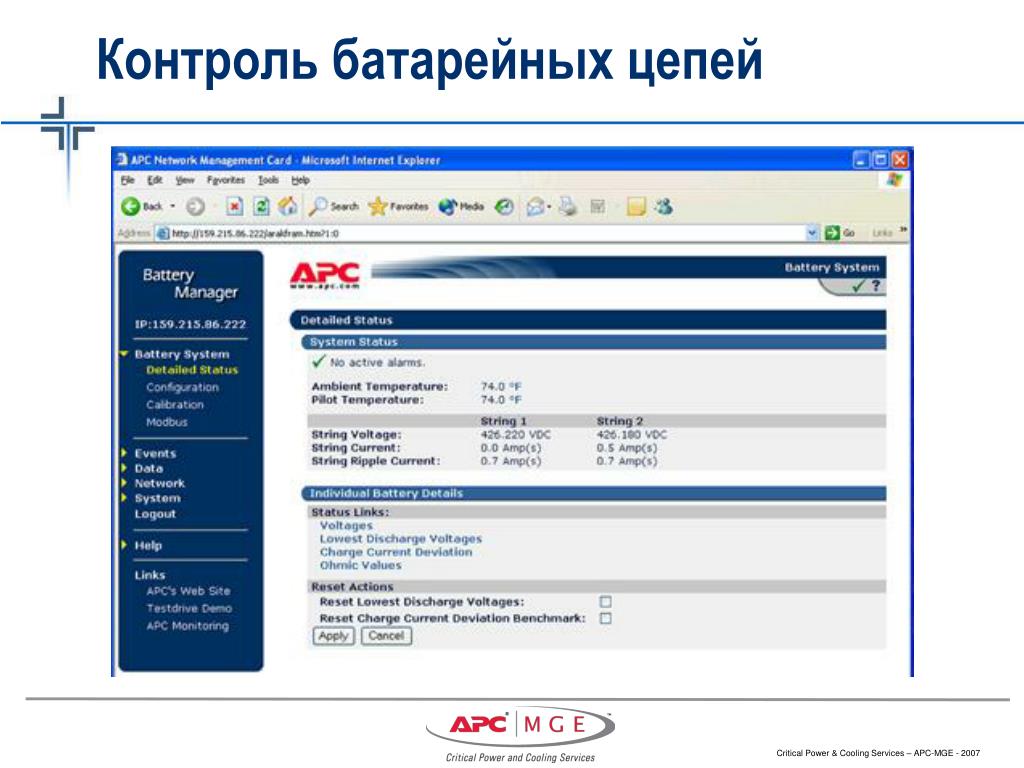Collapse the Battery System tree section

click(x=123, y=354)
